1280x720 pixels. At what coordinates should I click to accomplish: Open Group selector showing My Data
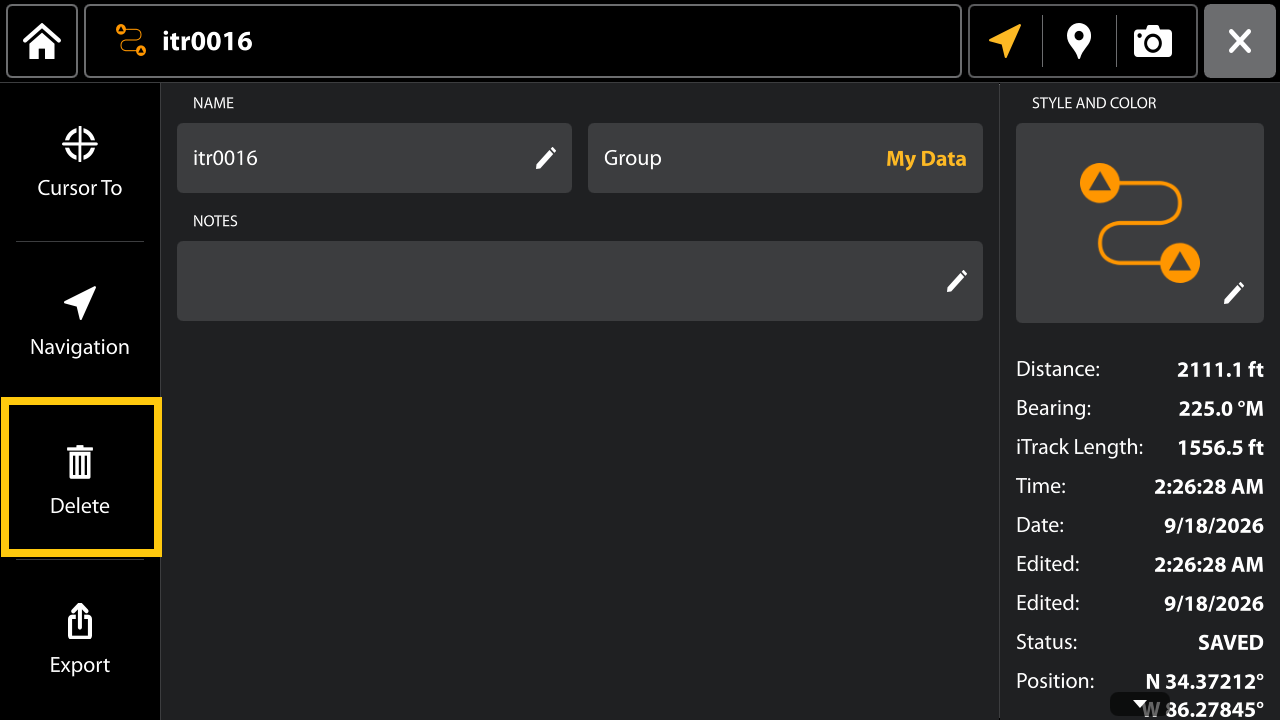coord(785,158)
